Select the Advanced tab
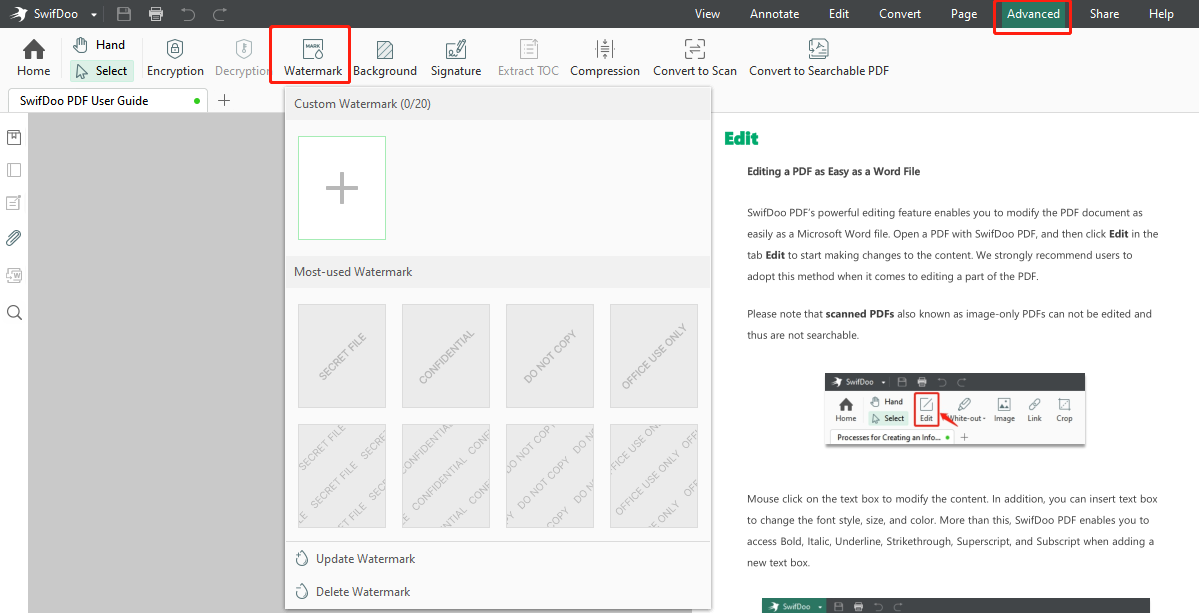 1033,14
